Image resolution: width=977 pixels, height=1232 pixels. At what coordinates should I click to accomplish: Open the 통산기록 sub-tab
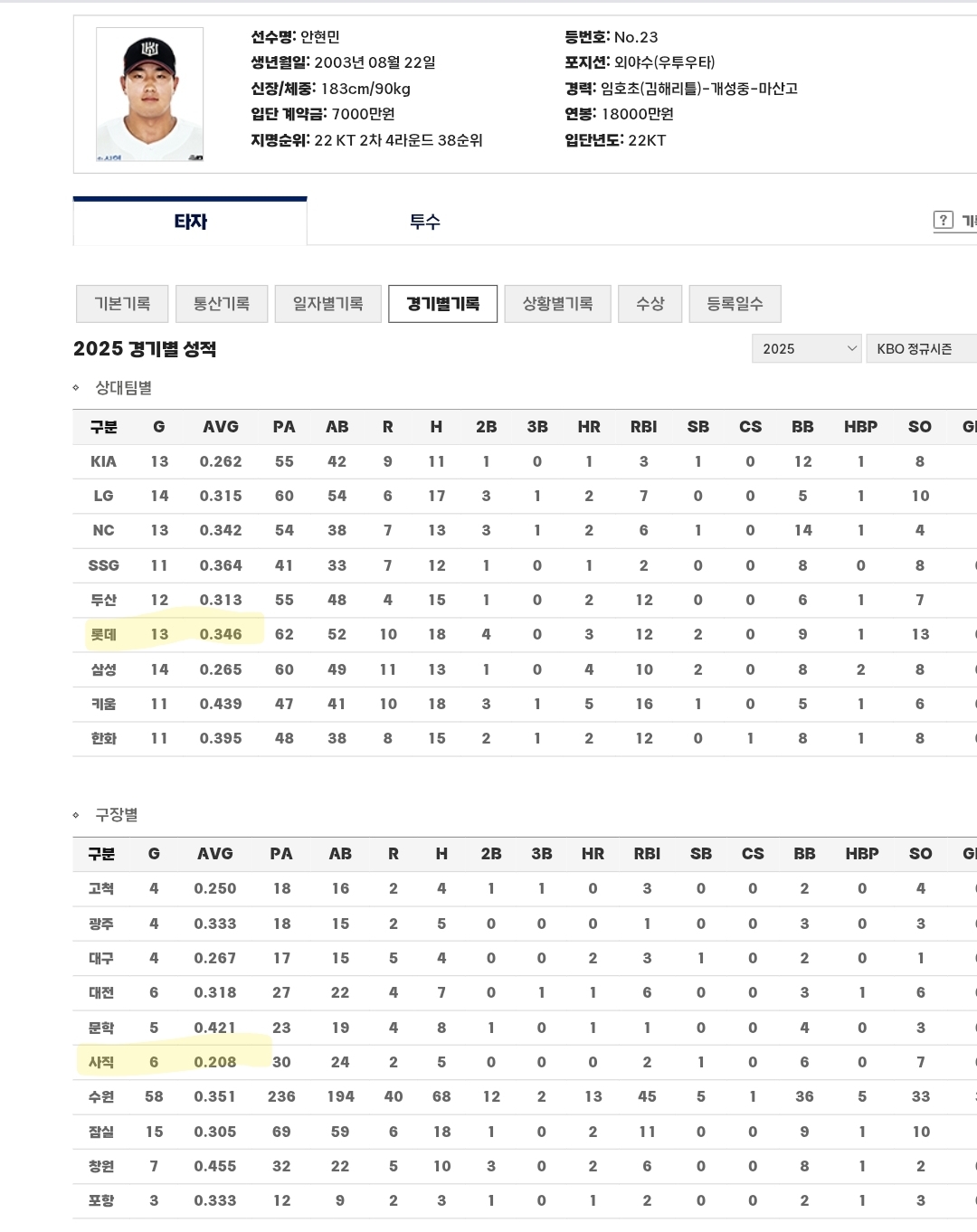tap(222, 304)
